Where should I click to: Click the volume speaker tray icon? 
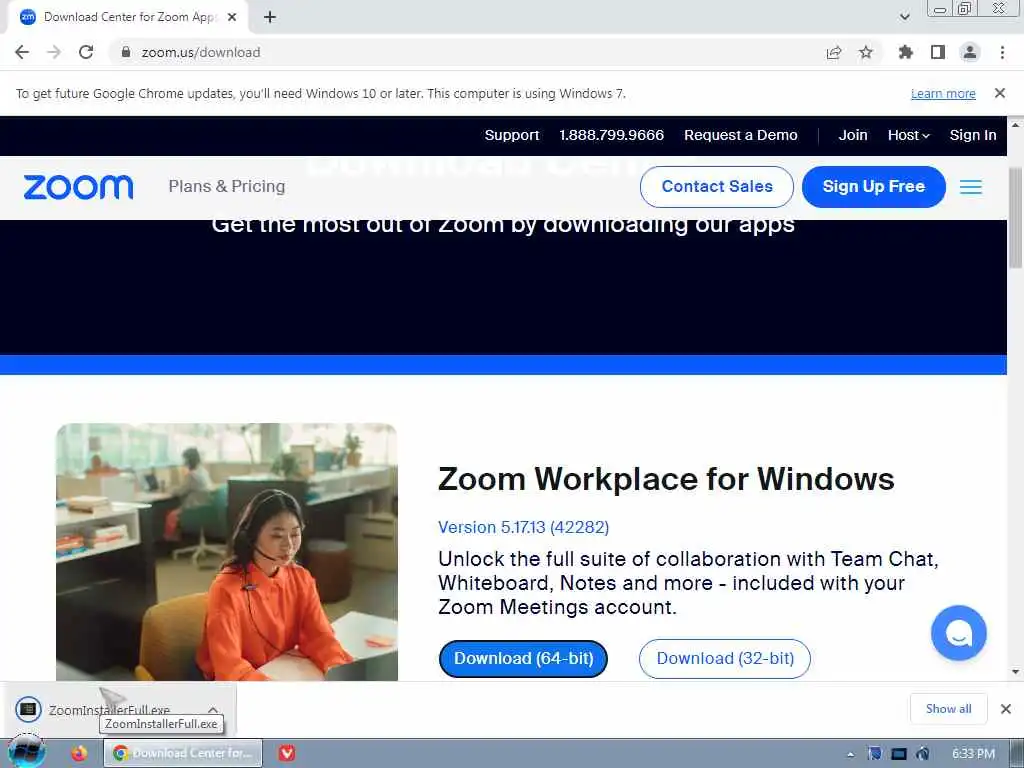click(x=922, y=754)
